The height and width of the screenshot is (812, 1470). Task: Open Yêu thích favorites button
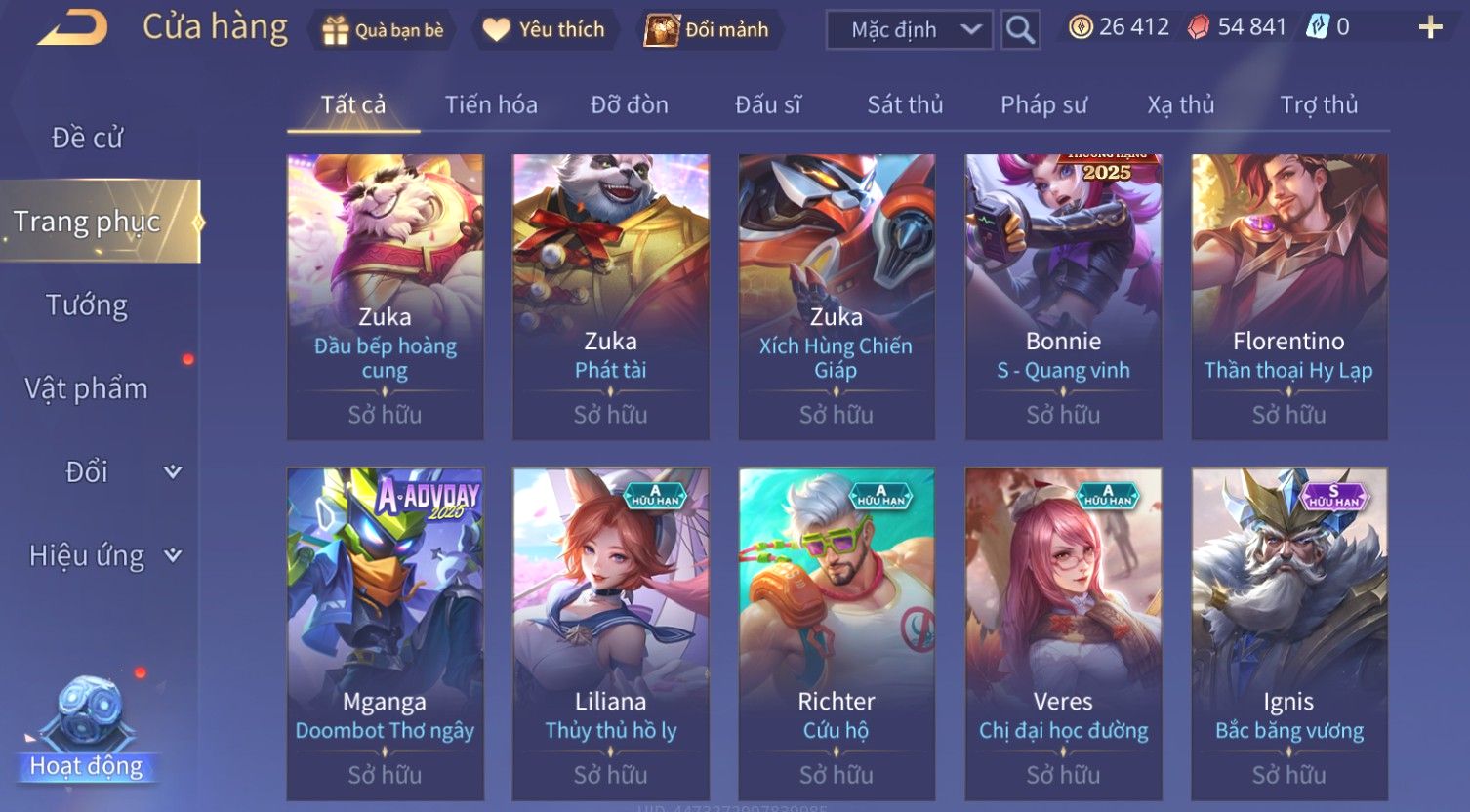[545, 30]
